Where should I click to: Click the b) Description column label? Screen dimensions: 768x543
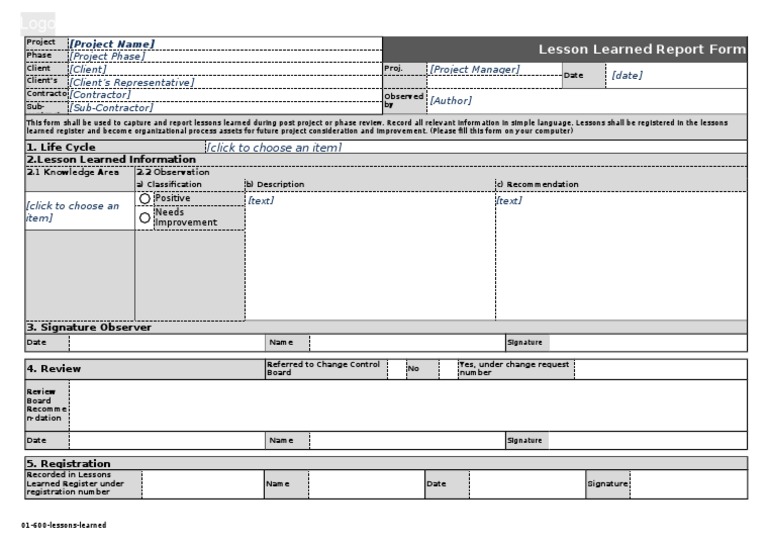pos(275,185)
